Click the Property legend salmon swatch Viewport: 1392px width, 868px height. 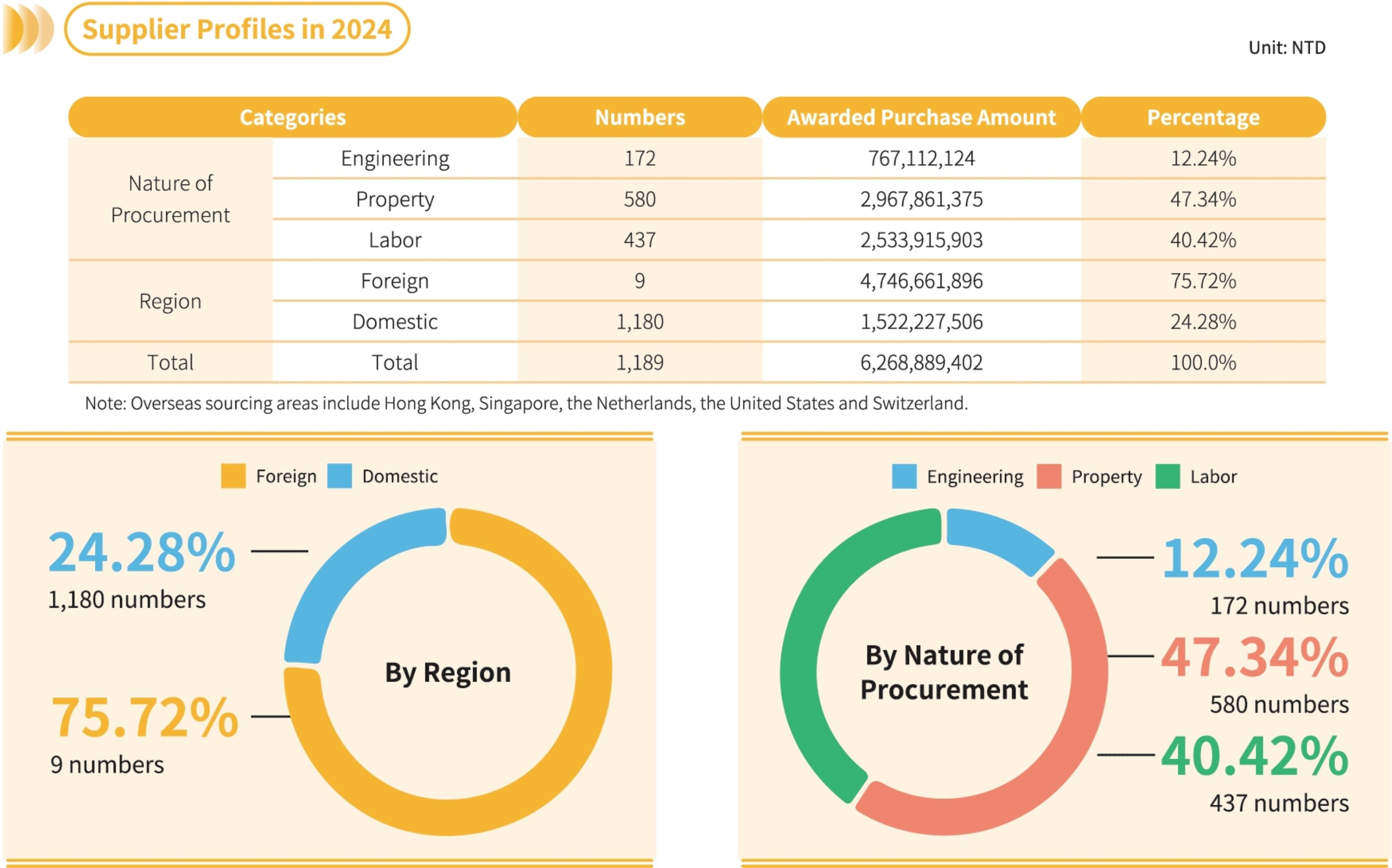tap(1049, 476)
